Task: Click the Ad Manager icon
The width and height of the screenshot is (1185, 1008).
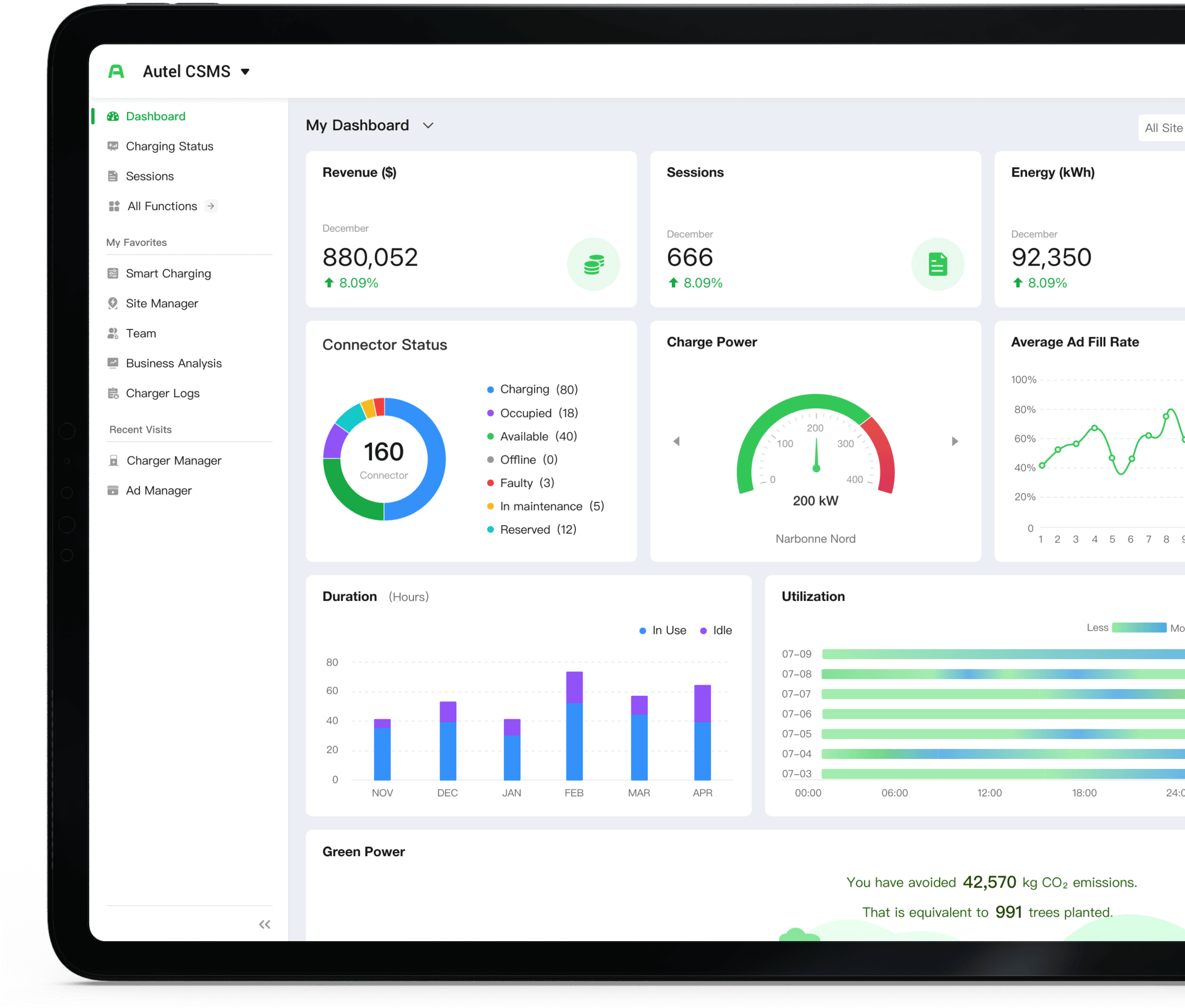Action: [x=113, y=491]
